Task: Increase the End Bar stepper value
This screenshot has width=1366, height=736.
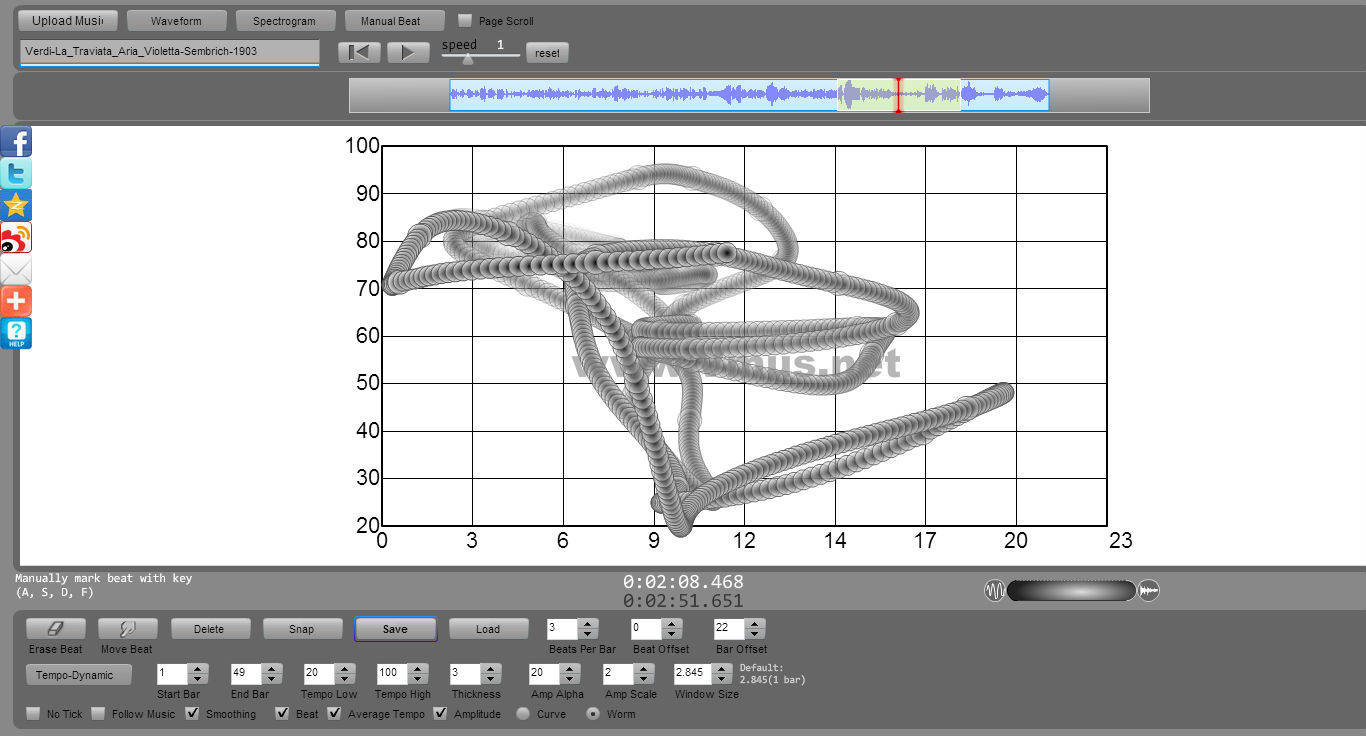Action: pyautogui.click(x=270, y=669)
